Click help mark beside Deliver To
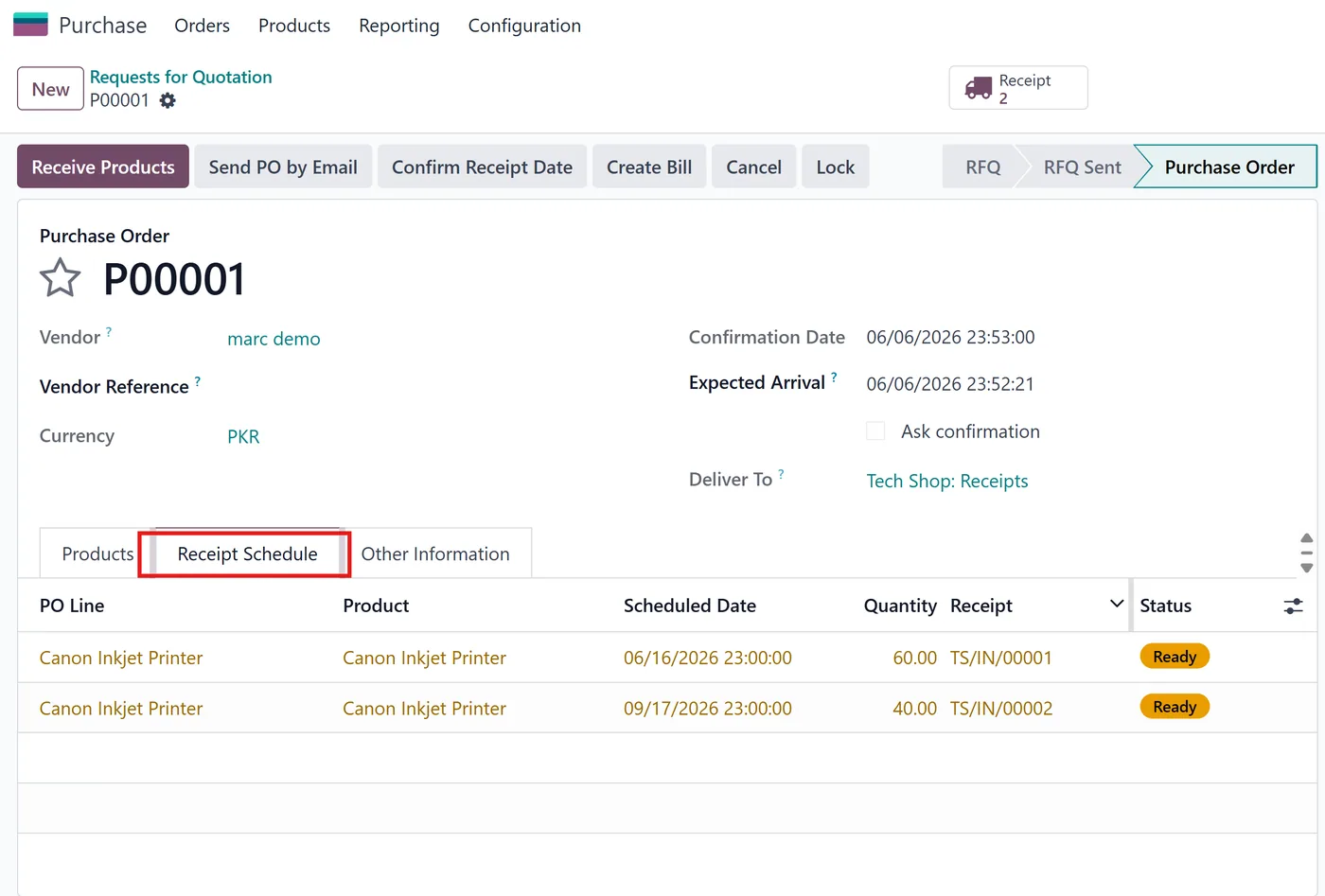This screenshot has width=1325, height=896. click(x=781, y=474)
